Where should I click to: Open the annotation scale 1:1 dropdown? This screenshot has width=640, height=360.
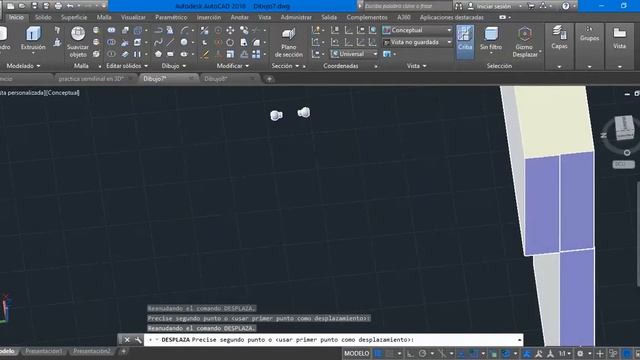(x=564, y=353)
